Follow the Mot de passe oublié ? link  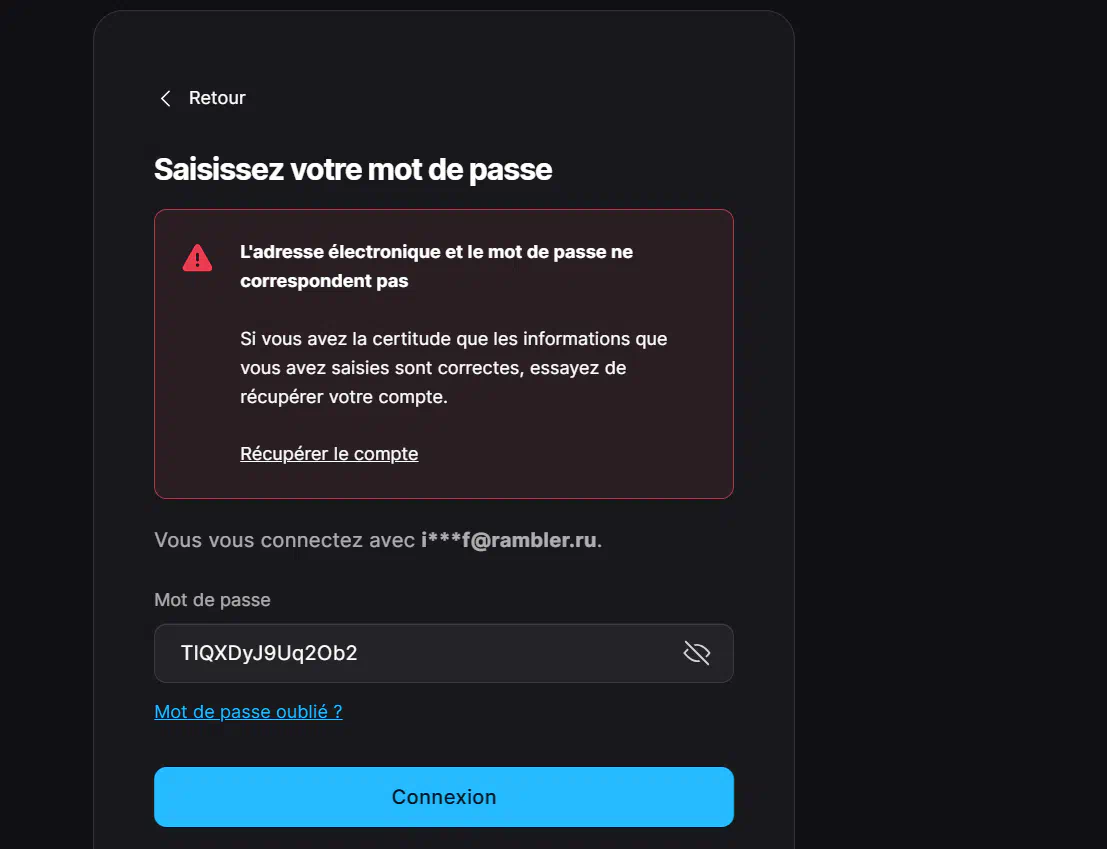(x=249, y=711)
